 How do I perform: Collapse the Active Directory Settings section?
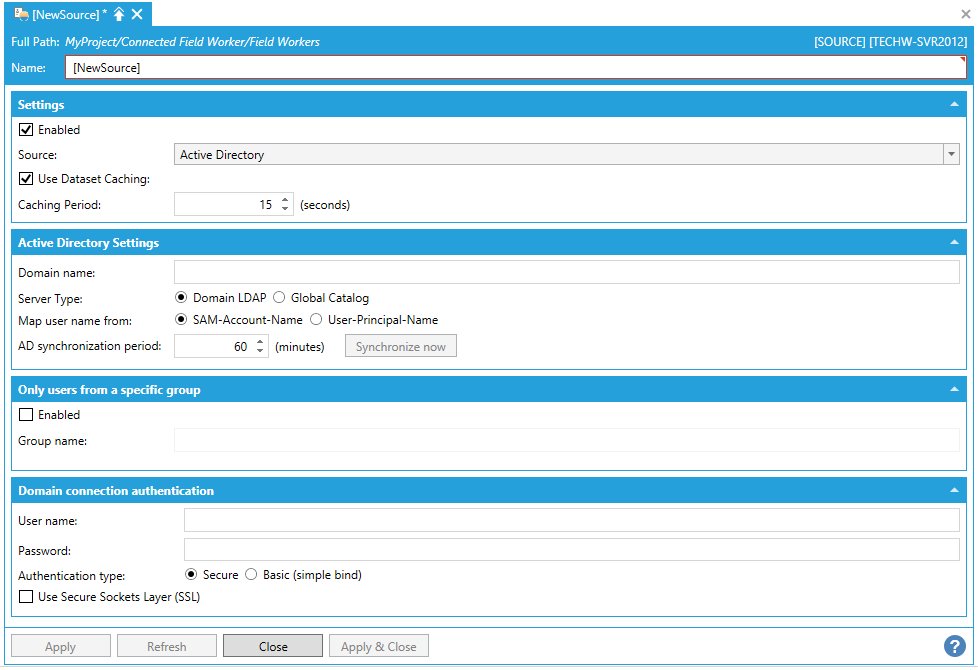[x=954, y=242]
